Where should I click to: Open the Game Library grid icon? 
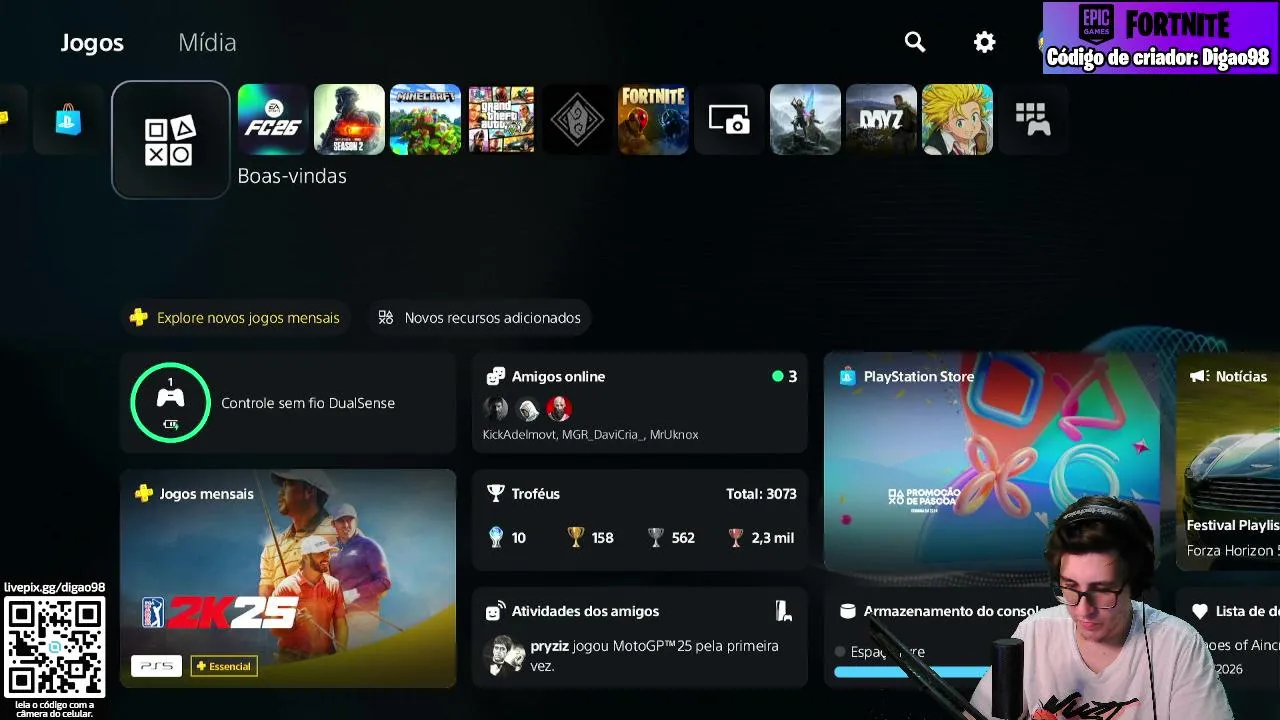[1033, 120]
